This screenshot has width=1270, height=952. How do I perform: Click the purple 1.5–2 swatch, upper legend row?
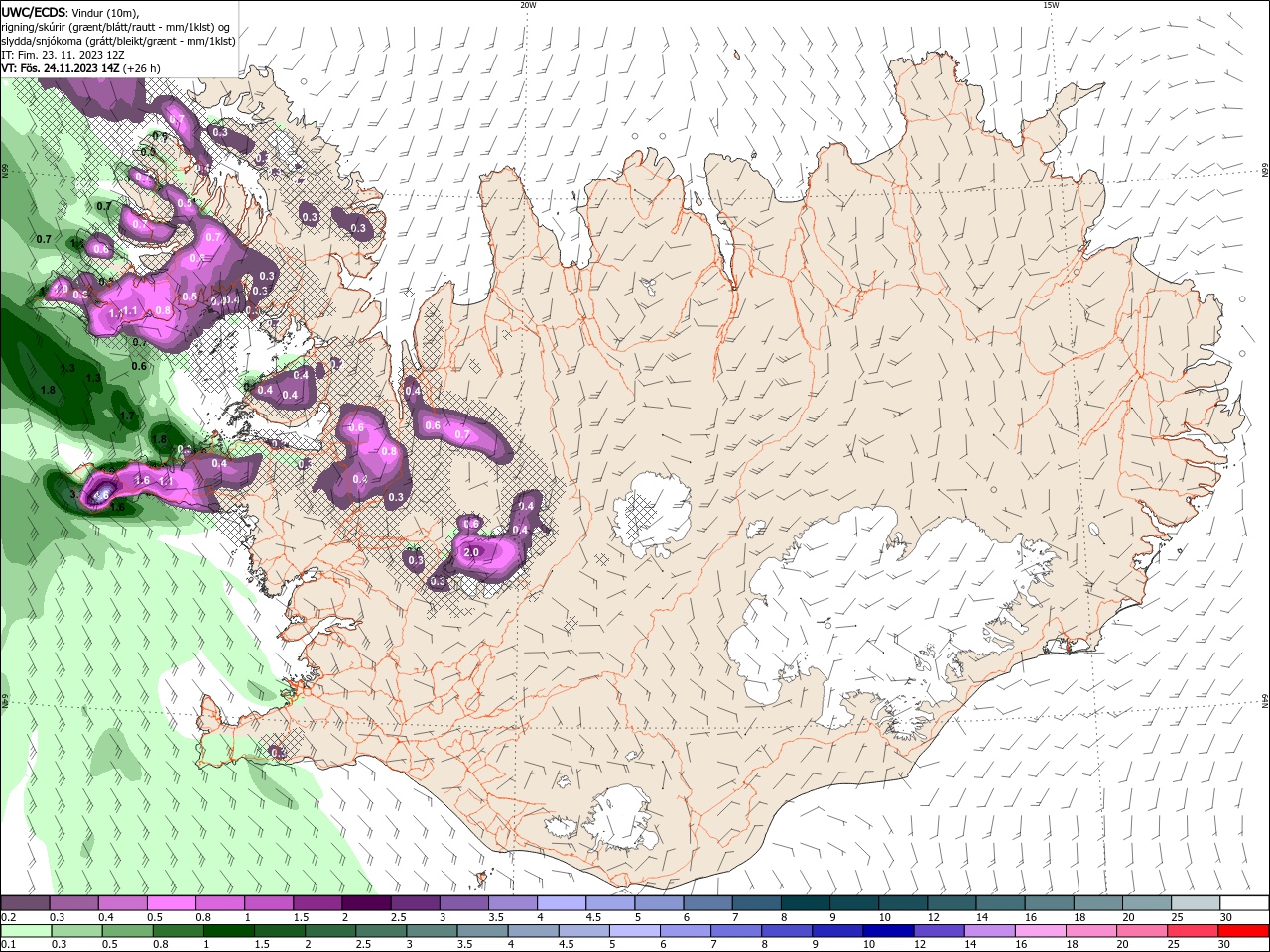317,903
